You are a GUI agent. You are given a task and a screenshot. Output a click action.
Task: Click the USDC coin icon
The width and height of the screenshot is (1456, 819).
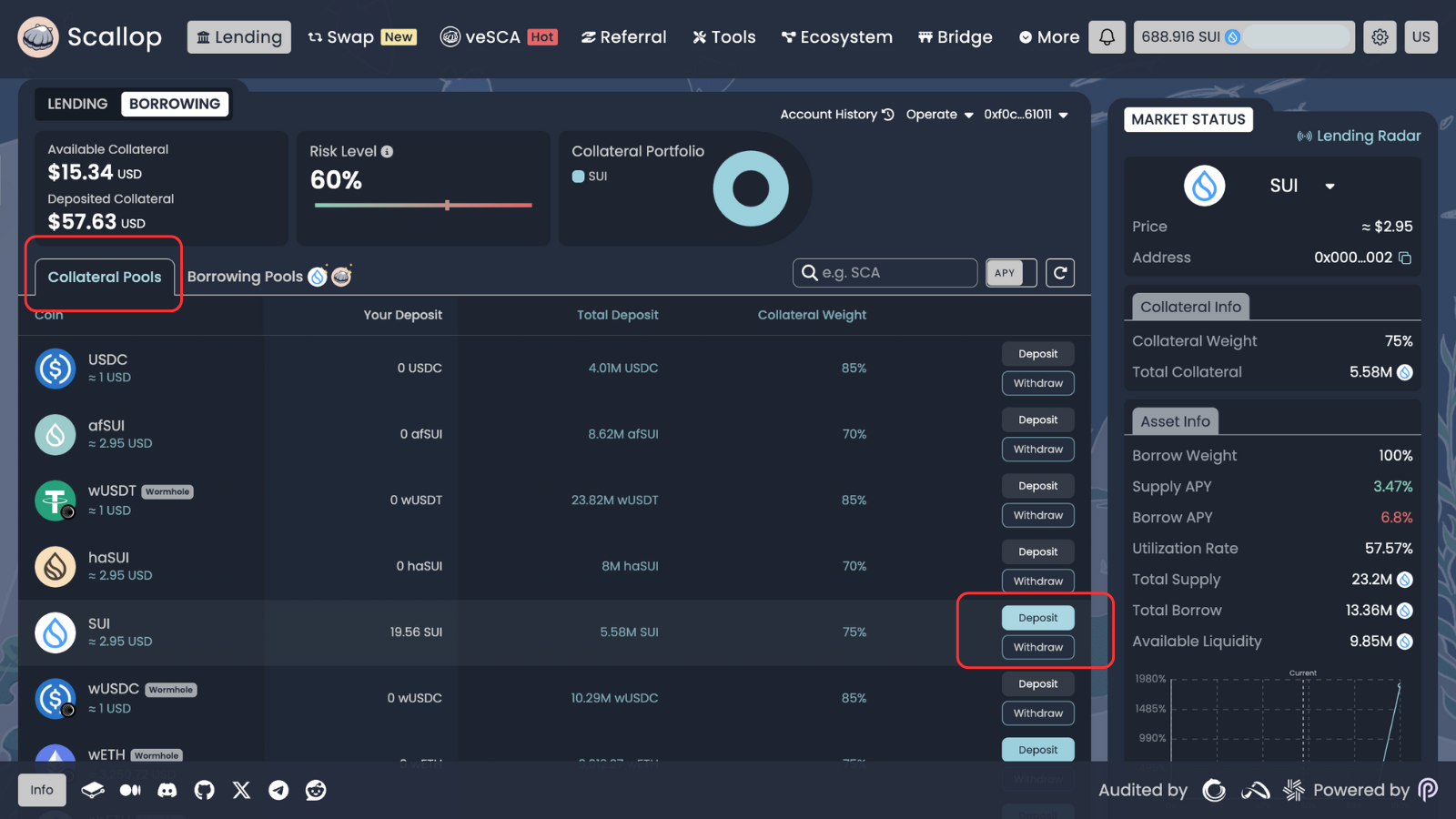(55, 369)
